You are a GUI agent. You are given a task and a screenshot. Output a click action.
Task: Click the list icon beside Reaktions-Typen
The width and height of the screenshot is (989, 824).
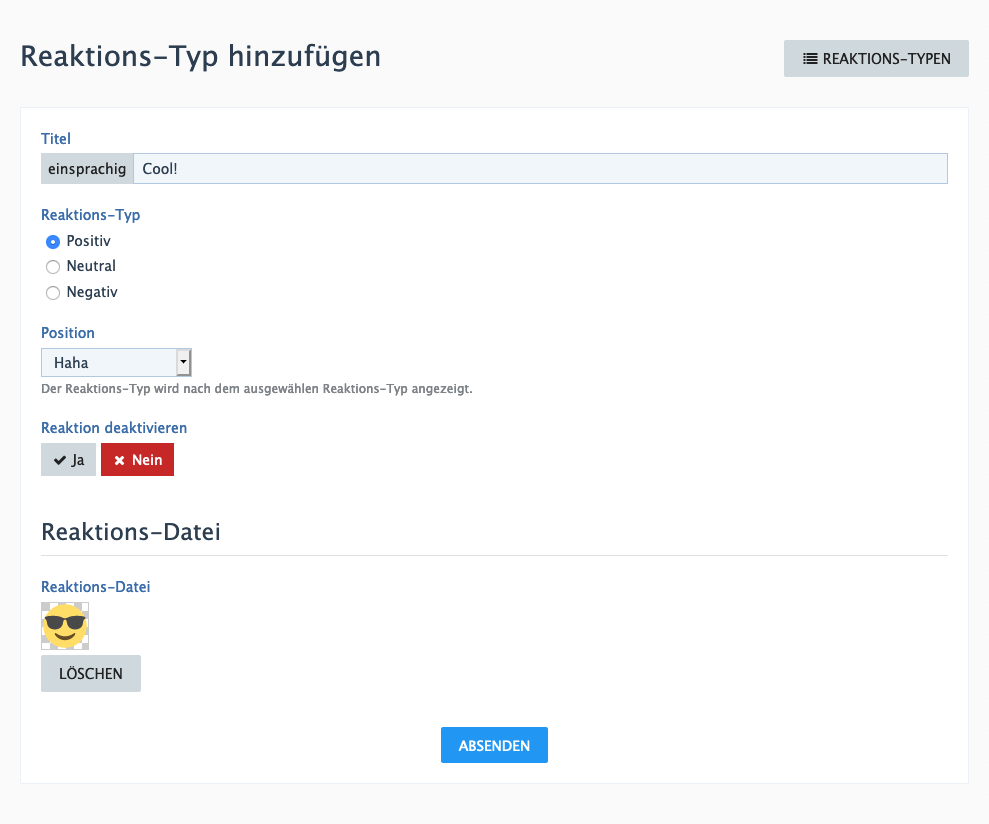click(x=810, y=59)
